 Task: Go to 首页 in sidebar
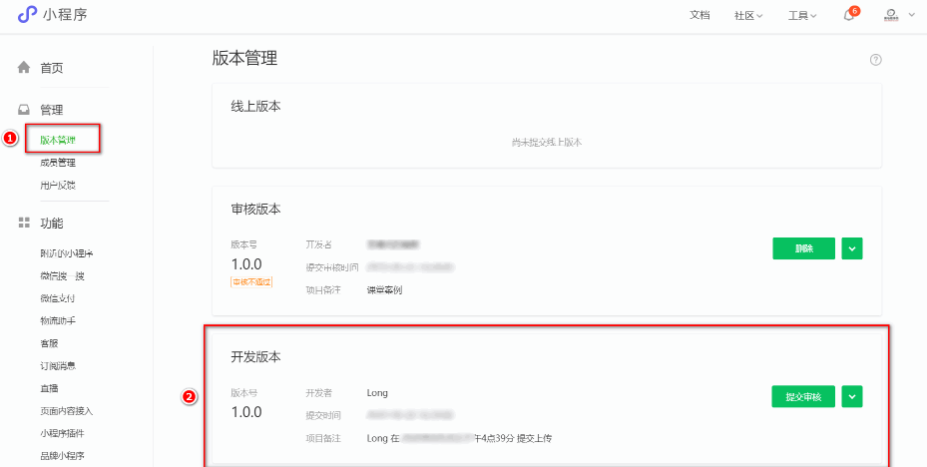[x=51, y=68]
